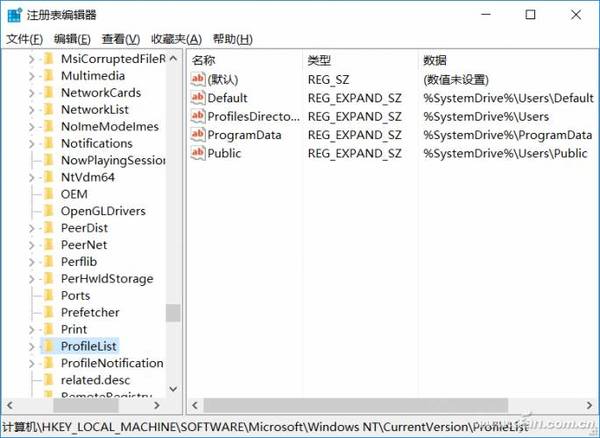Screen dimensions: 600x438
Task: Click the folder icon beside Multimedia
Action: (49, 76)
